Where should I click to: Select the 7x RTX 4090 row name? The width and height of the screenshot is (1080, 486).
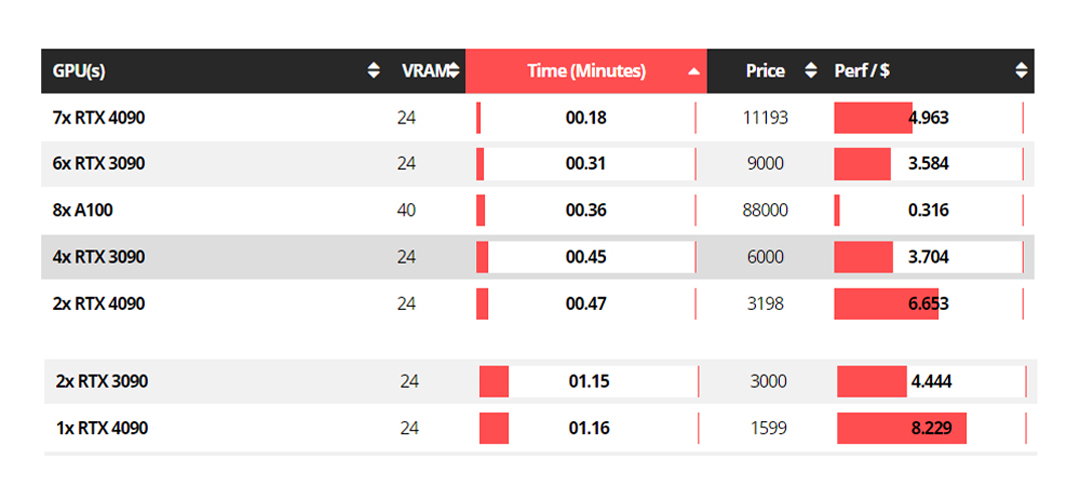point(99,118)
